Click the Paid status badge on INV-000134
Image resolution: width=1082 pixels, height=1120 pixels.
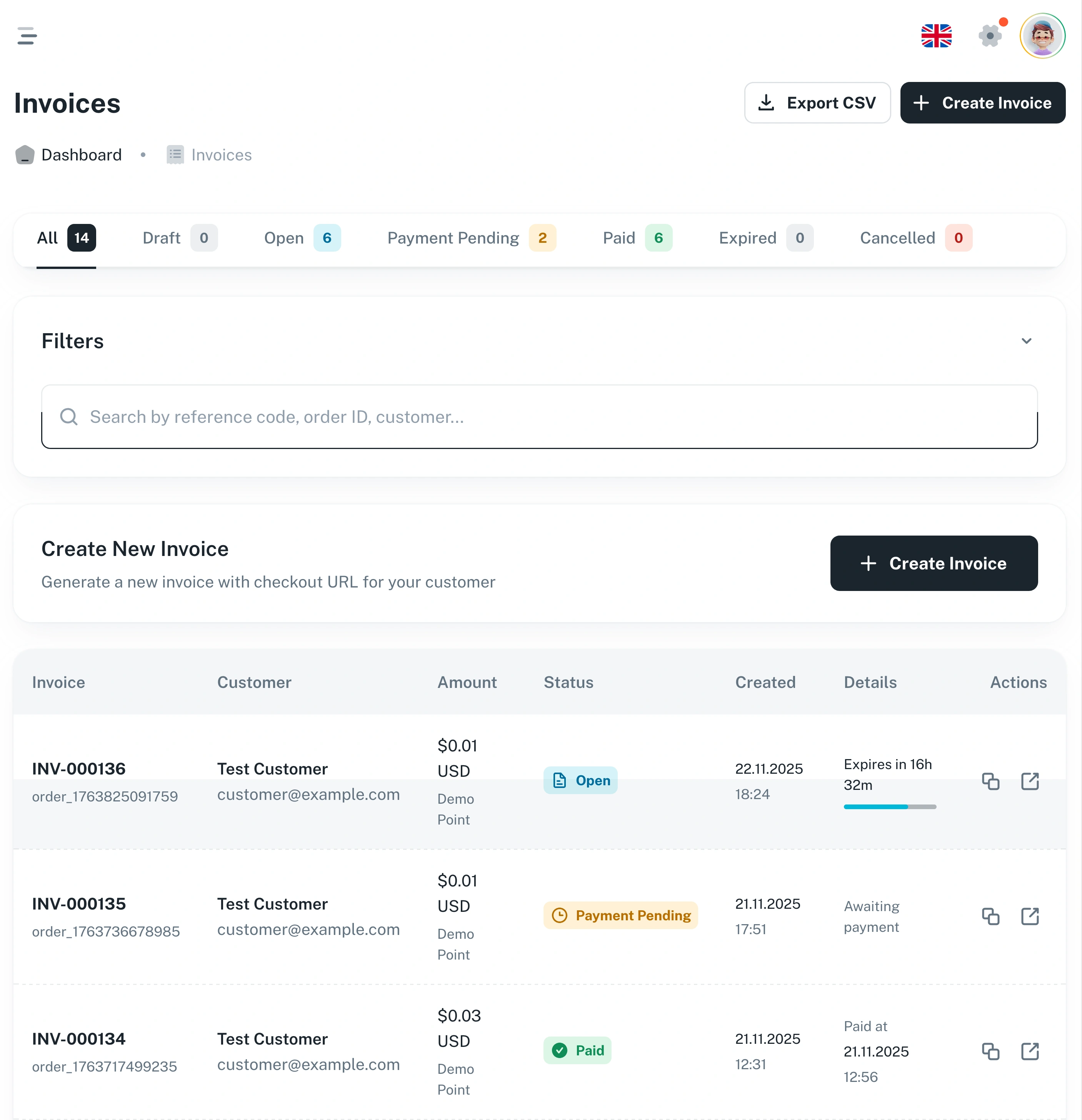coord(578,1050)
